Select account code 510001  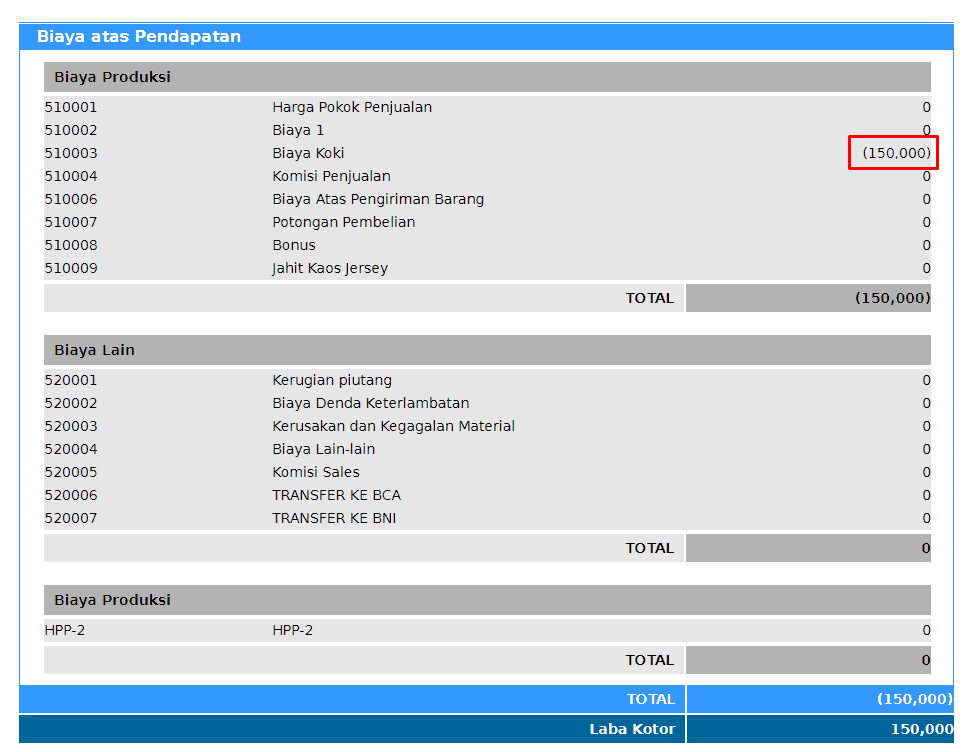point(71,107)
